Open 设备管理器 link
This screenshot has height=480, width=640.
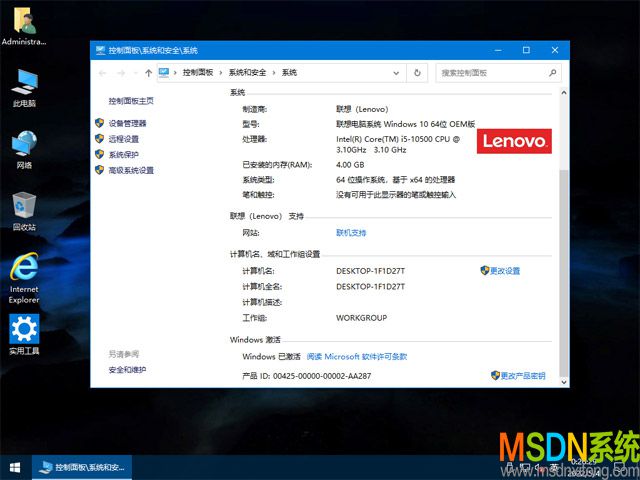pos(127,123)
